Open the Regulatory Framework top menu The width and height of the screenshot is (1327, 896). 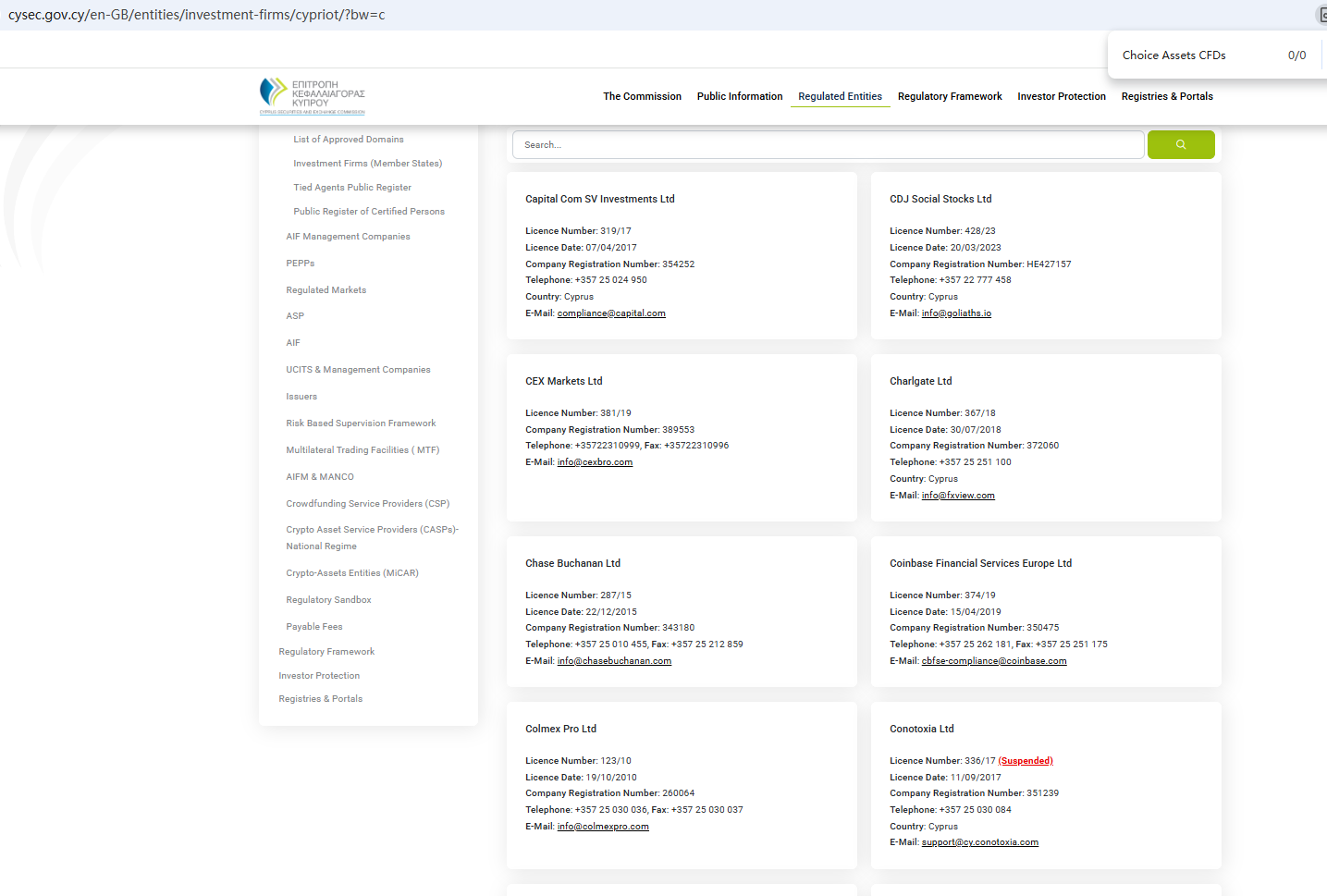(949, 96)
